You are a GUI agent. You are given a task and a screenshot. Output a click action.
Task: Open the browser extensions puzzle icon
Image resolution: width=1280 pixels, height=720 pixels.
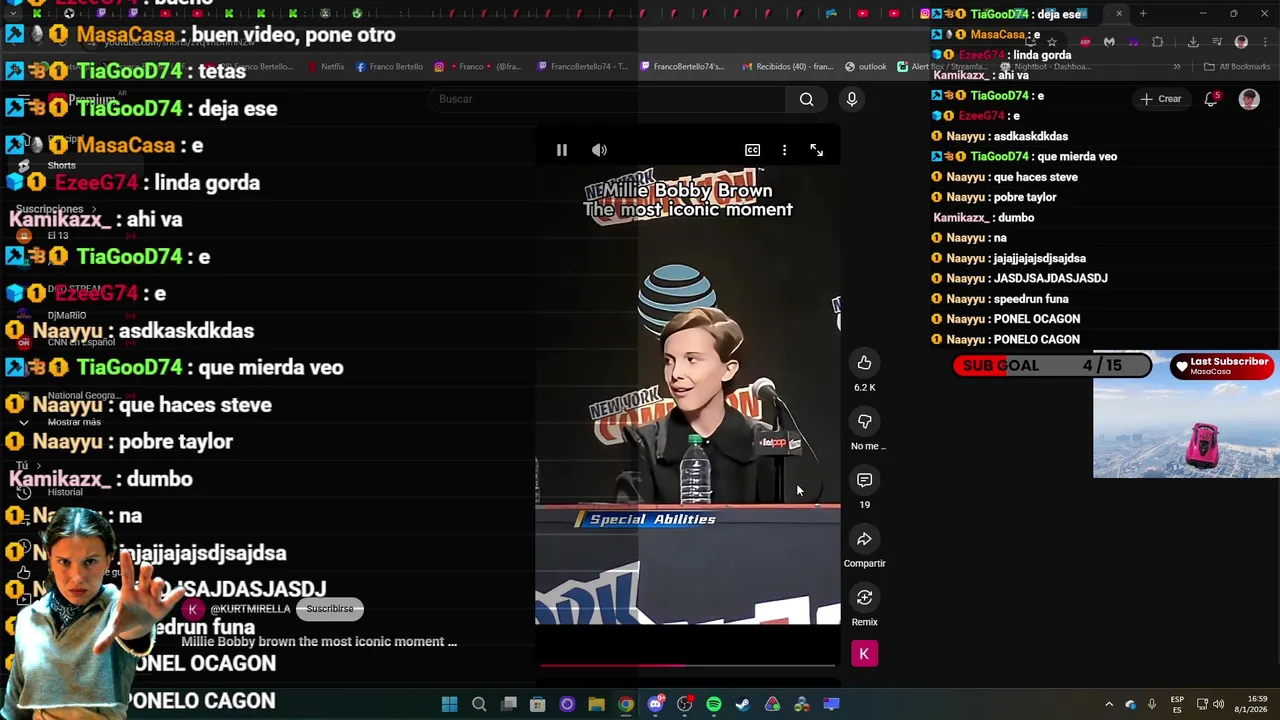[1157, 42]
